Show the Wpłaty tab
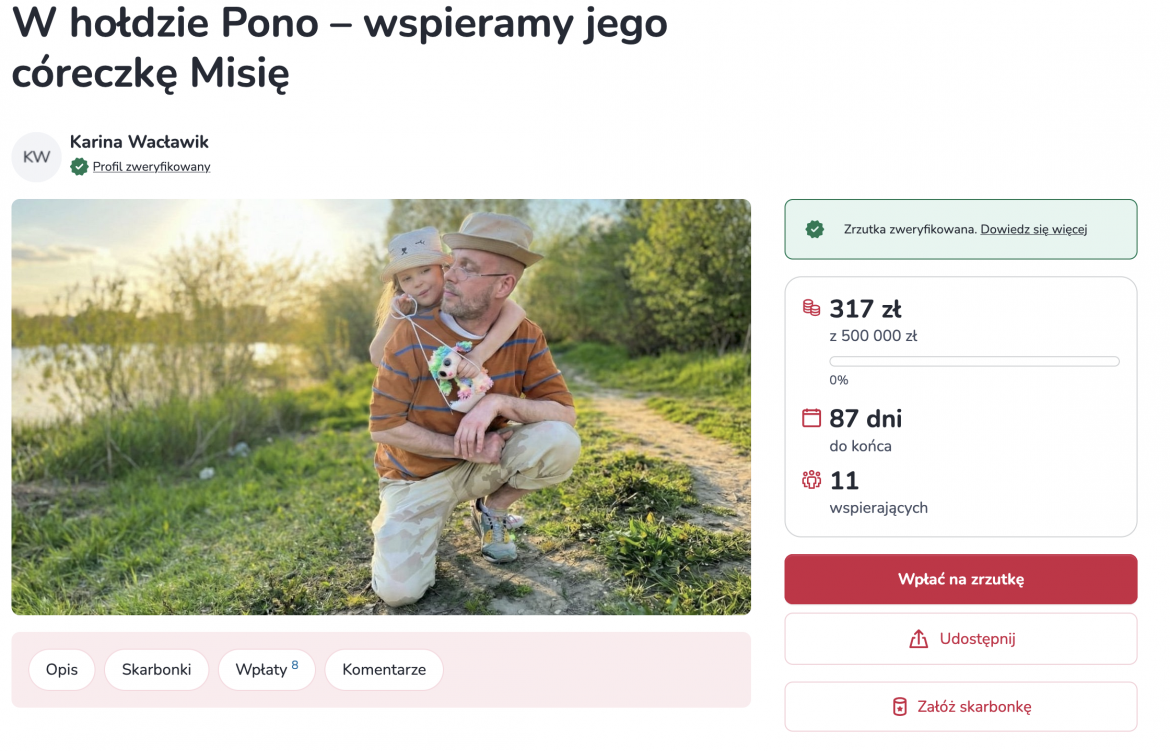 (266, 670)
